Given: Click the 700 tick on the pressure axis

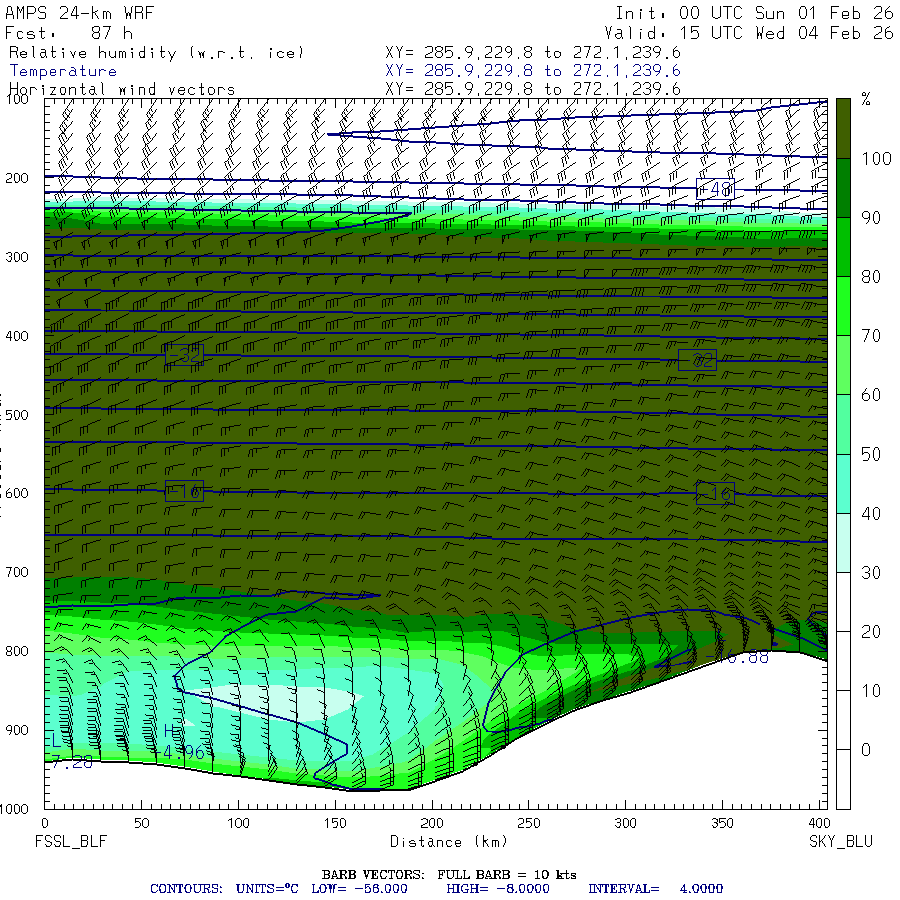Looking at the screenshot, I should pos(17,572).
